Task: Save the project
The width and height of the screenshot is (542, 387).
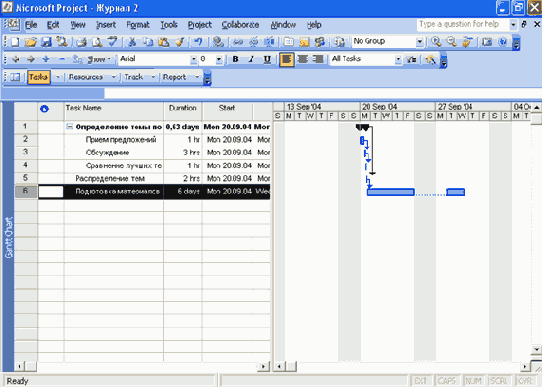Action: [x=46, y=42]
